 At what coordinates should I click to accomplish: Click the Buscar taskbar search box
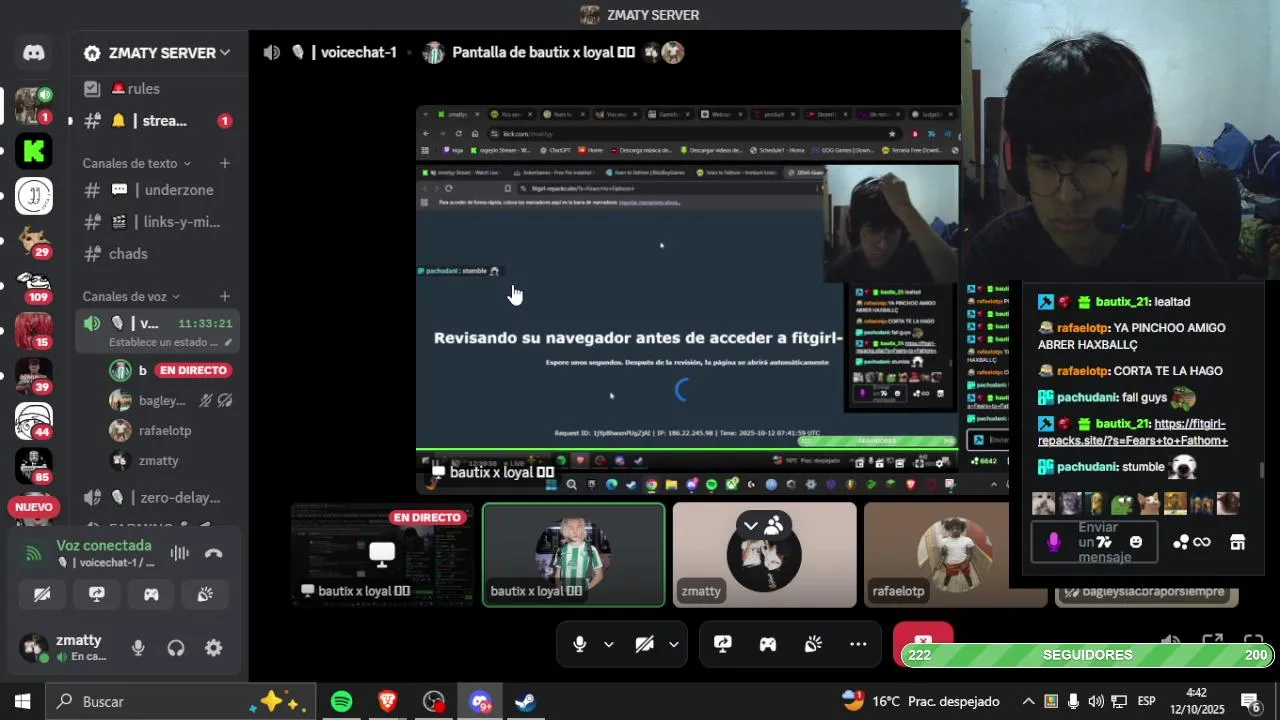(181, 702)
